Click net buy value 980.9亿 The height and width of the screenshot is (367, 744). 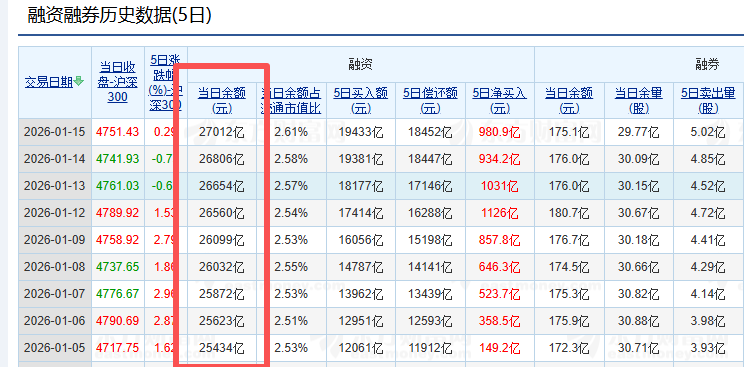coord(500,132)
